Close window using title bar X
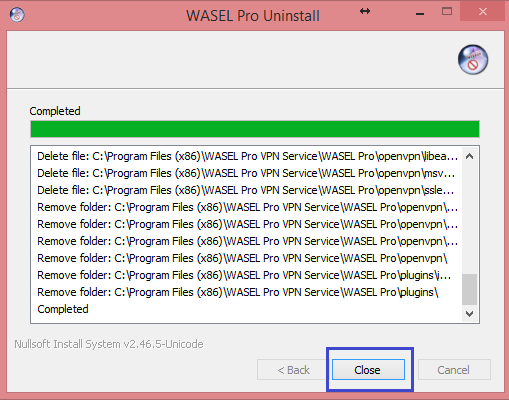 click(483, 12)
